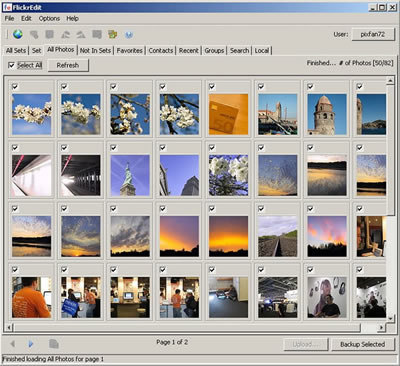Image resolution: width=400 pixels, height=366 pixels.
Task: Uncheck the purple-haired portrait photo checkbox
Action: [311, 269]
